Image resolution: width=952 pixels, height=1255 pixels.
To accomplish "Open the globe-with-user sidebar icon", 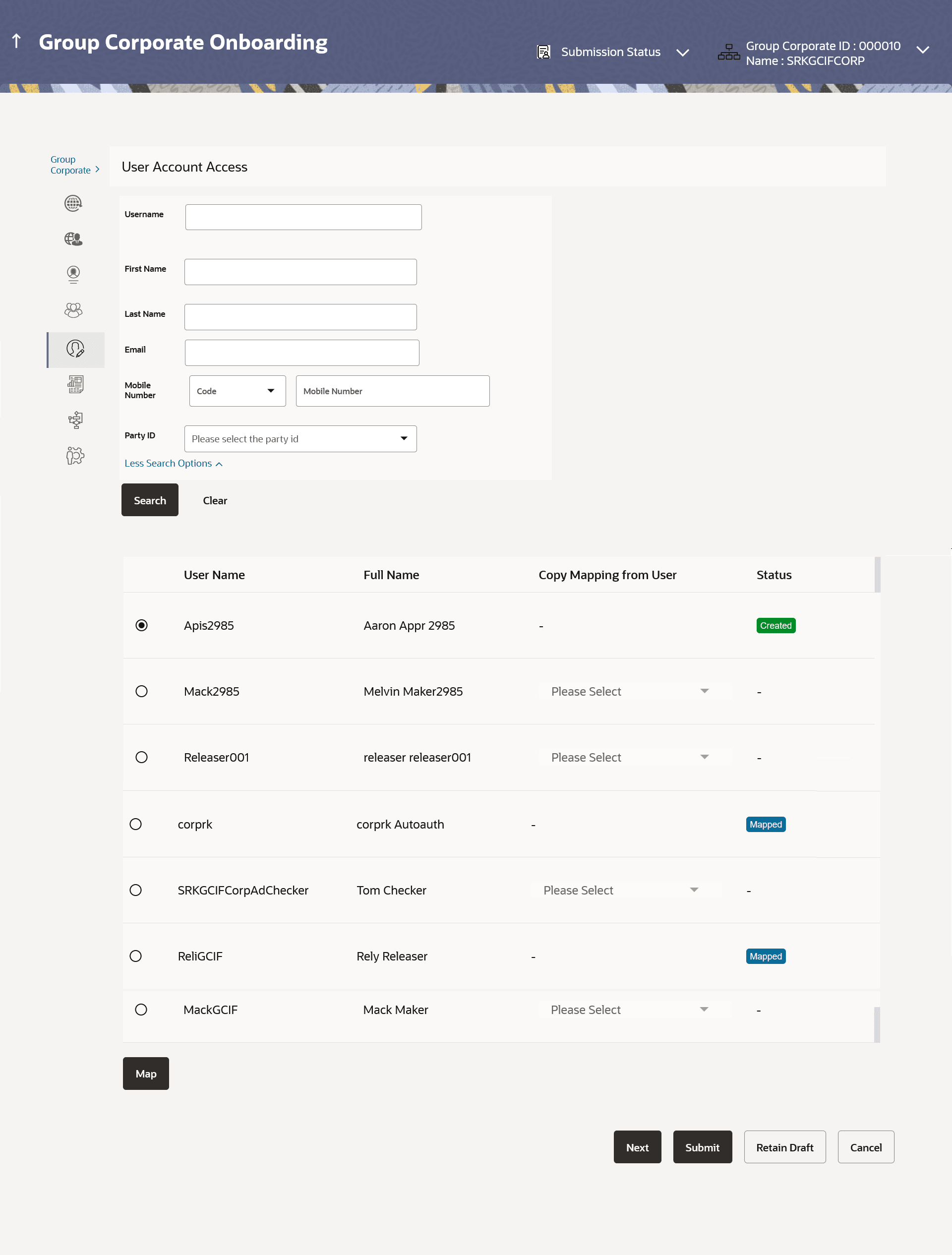I will pos(73,239).
